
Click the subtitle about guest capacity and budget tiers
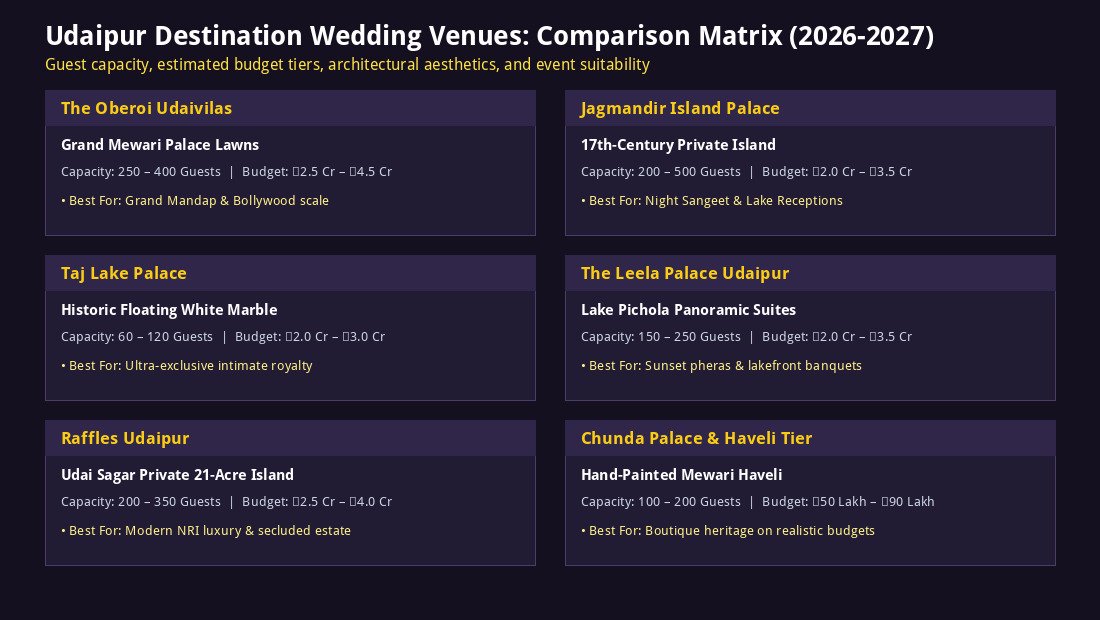click(347, 65)
